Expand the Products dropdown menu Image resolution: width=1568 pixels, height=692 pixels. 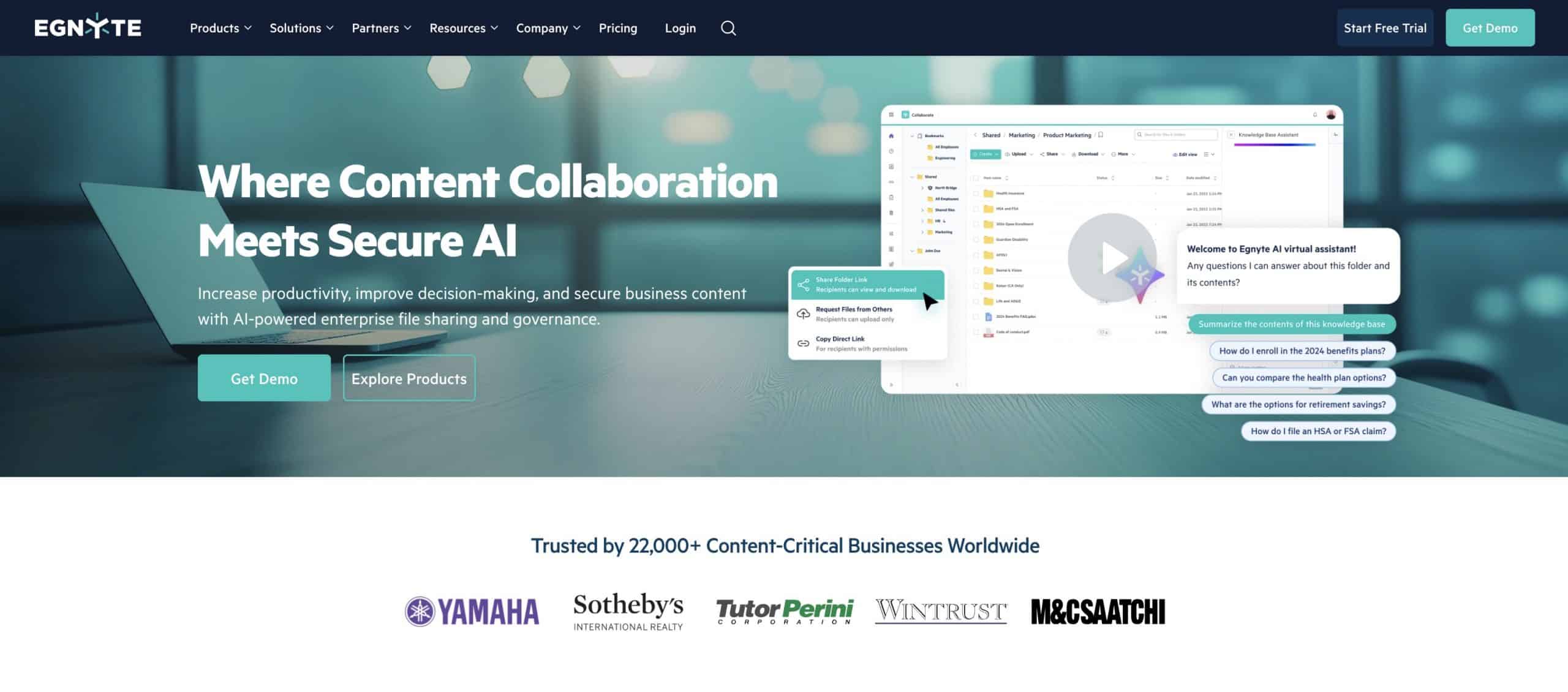coord(221,28)
